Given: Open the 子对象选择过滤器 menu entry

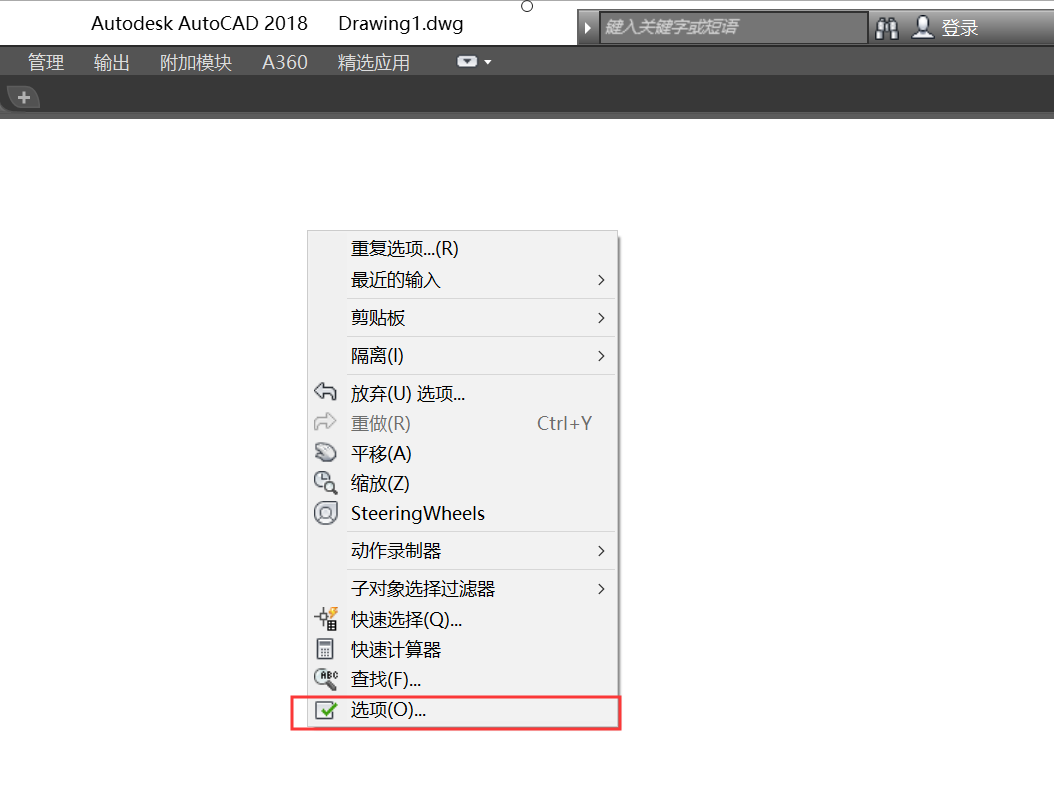Looking at the screenshot, I should (x=462, y=589).
